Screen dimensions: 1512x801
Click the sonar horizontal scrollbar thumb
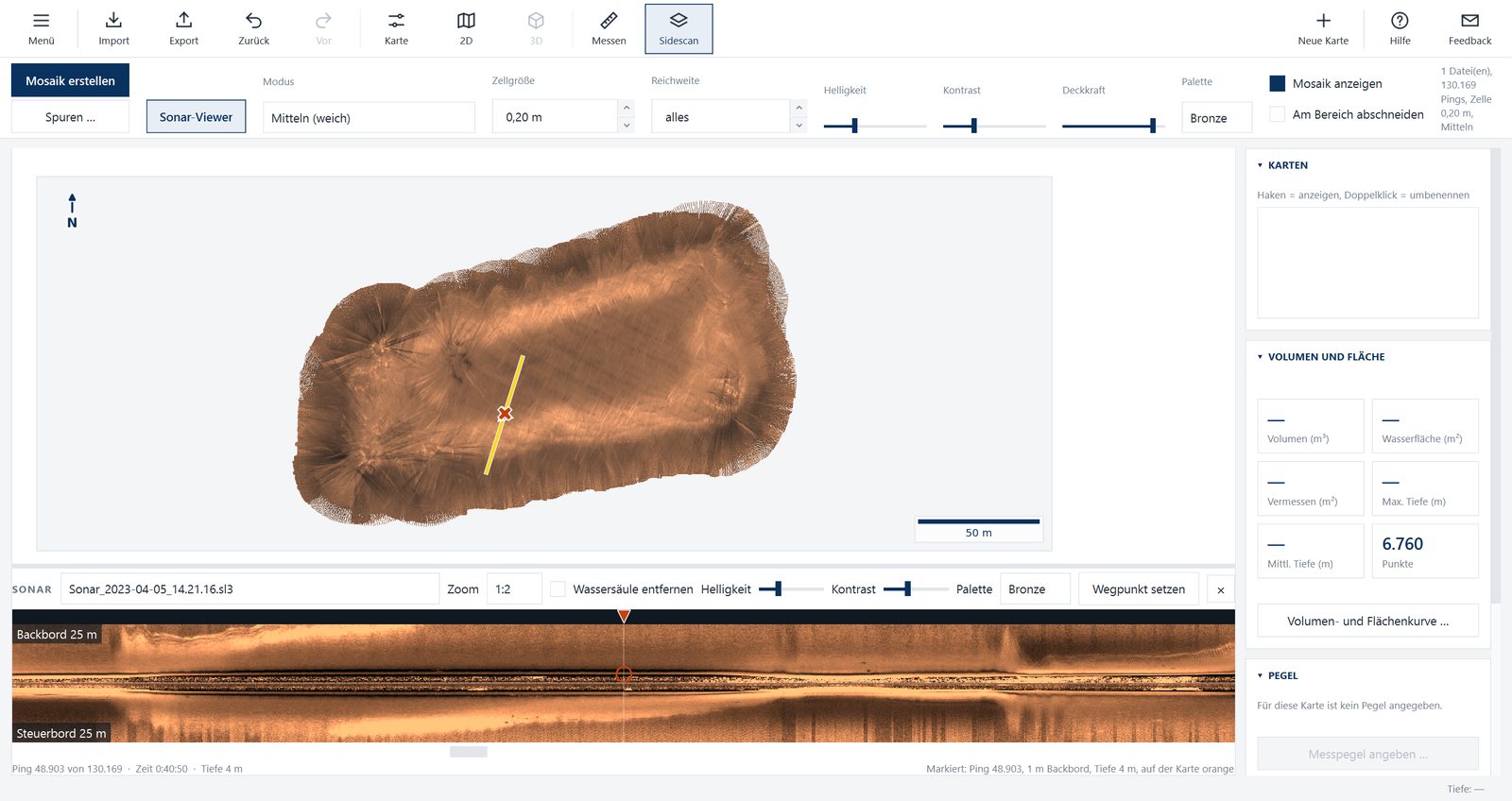point(469,752)
